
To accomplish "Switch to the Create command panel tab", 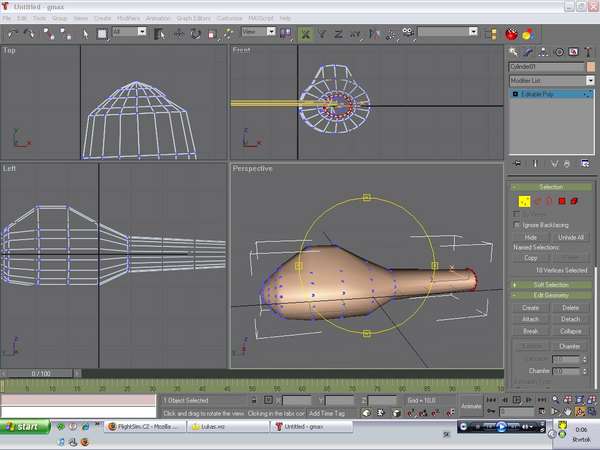I will click(x=514, y=52).
